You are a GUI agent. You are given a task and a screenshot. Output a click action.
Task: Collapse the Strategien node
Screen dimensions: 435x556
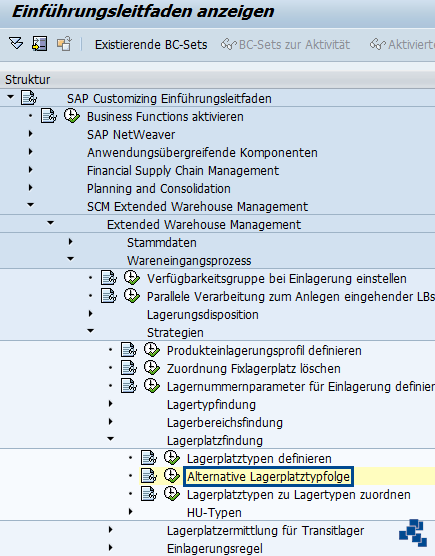[91, 331]
